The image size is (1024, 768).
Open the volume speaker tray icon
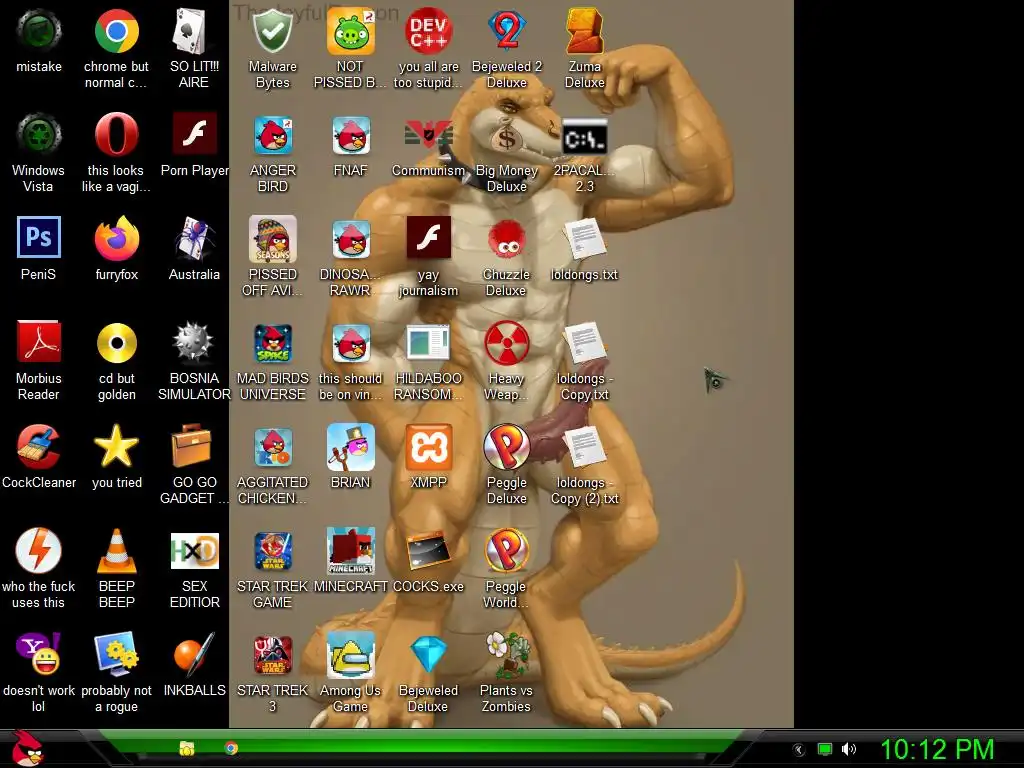849,749
